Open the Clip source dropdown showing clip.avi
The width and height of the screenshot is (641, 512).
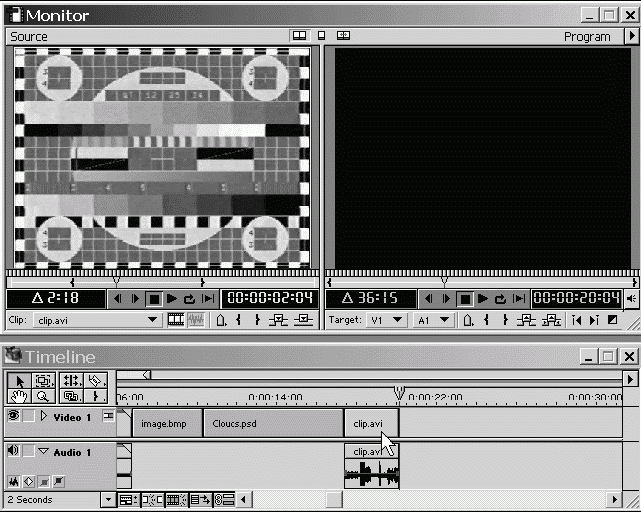153,320
